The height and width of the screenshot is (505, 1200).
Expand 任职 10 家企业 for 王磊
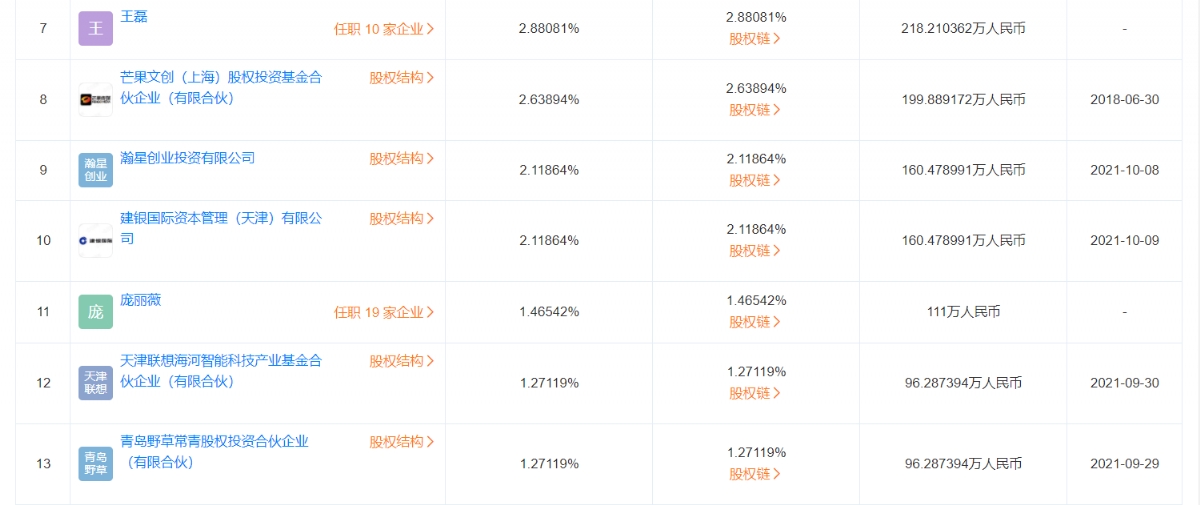pos(384,29)
